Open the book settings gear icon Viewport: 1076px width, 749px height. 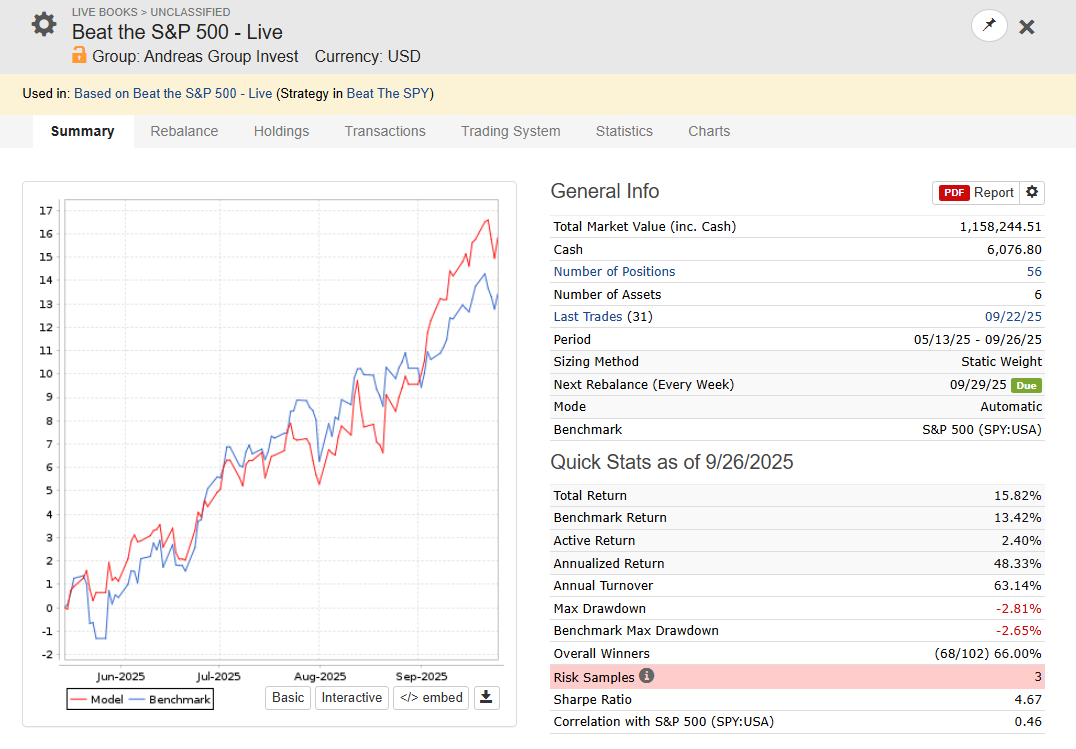(x=44, y=24)
